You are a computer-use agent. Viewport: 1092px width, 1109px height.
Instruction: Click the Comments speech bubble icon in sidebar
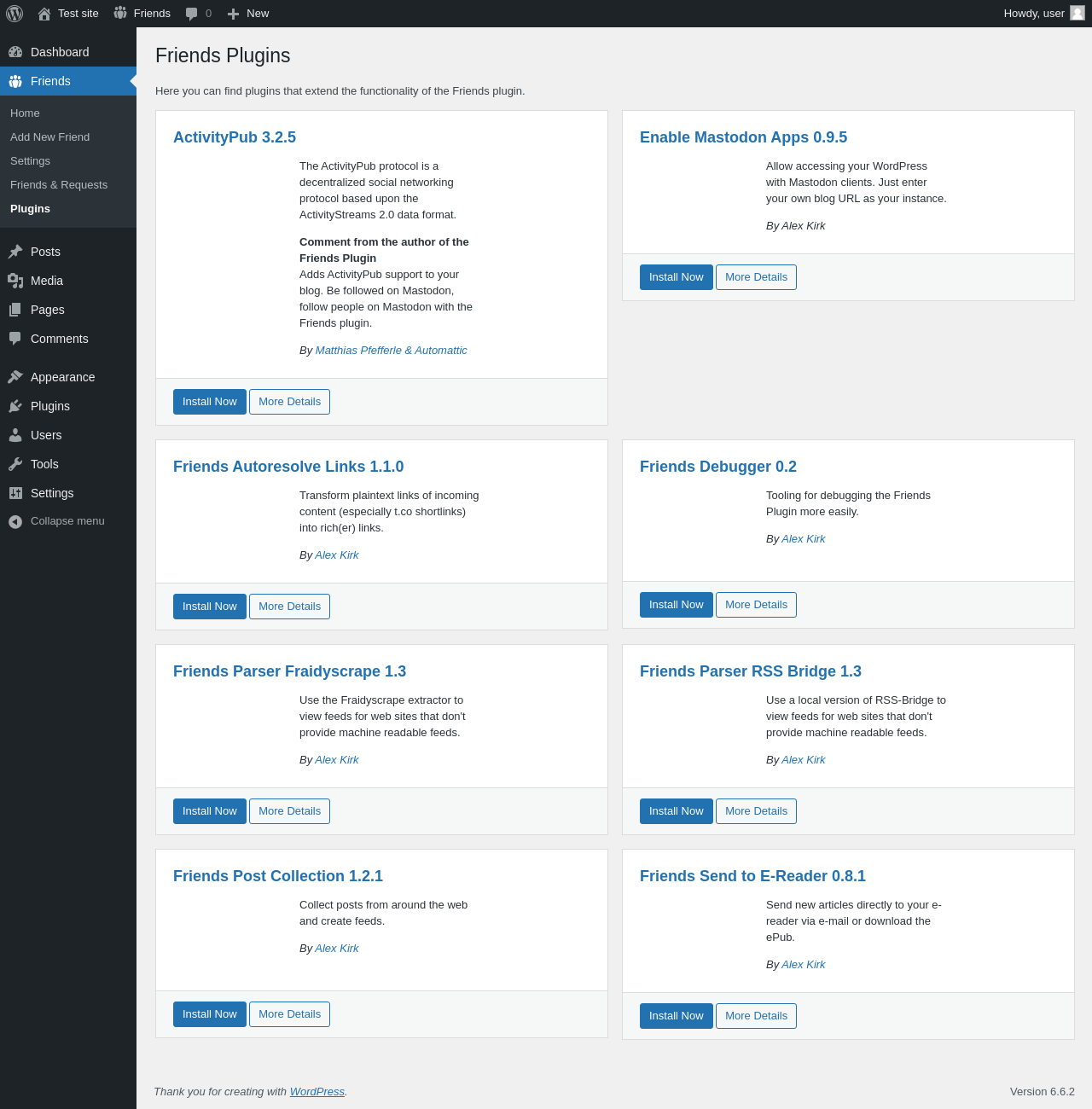[15, 339]
